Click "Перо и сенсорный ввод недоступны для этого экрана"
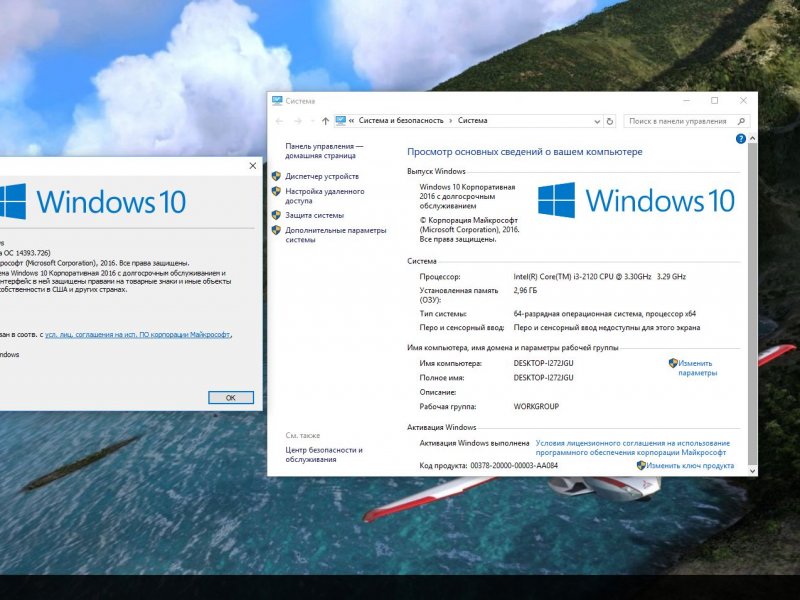The width and height of the screenshot is (800, 600). pyautogui.click(x=607, y=328)
